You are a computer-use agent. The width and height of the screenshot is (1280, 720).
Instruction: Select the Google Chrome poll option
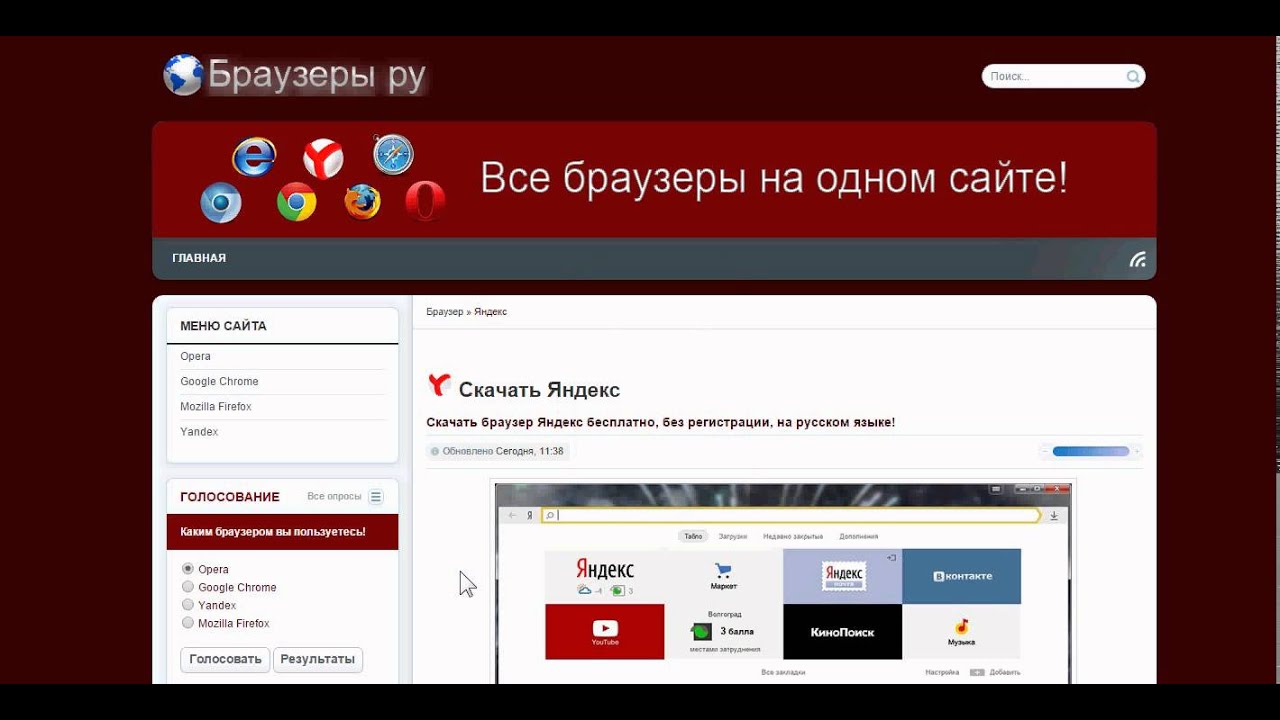188,587
